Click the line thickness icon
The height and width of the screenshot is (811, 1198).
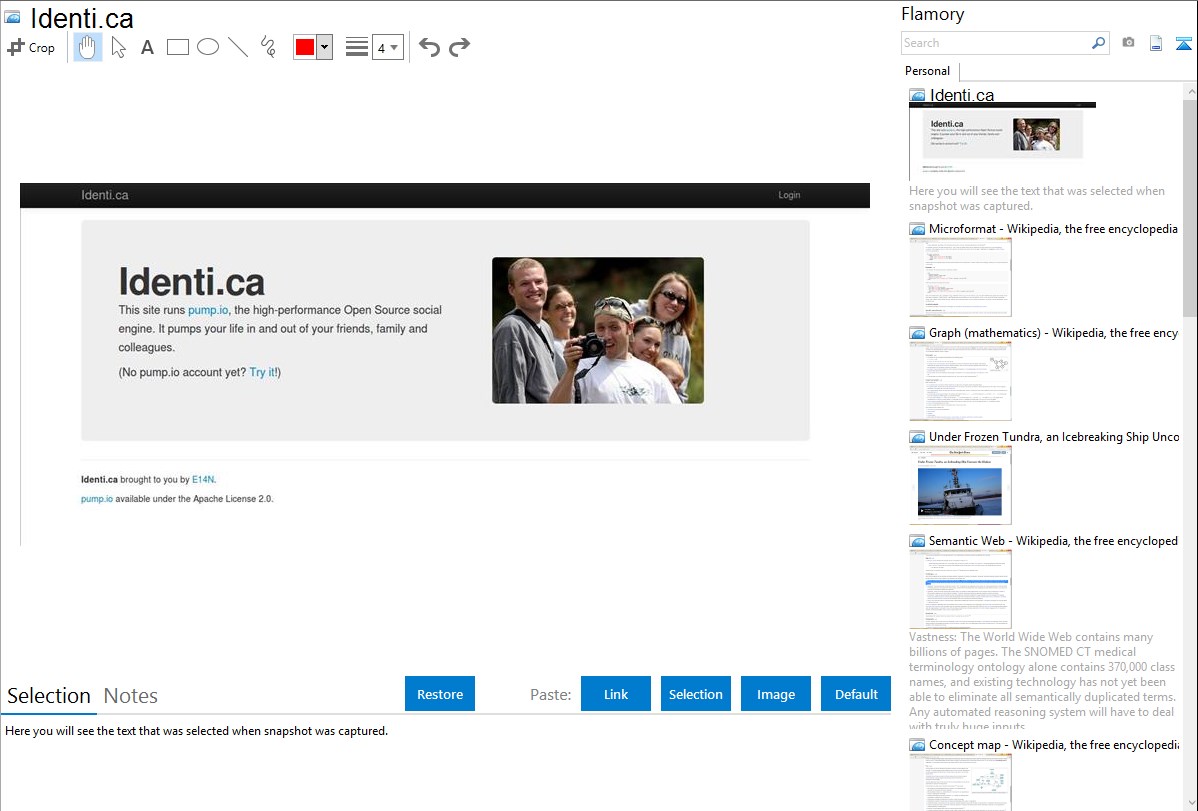356,47
